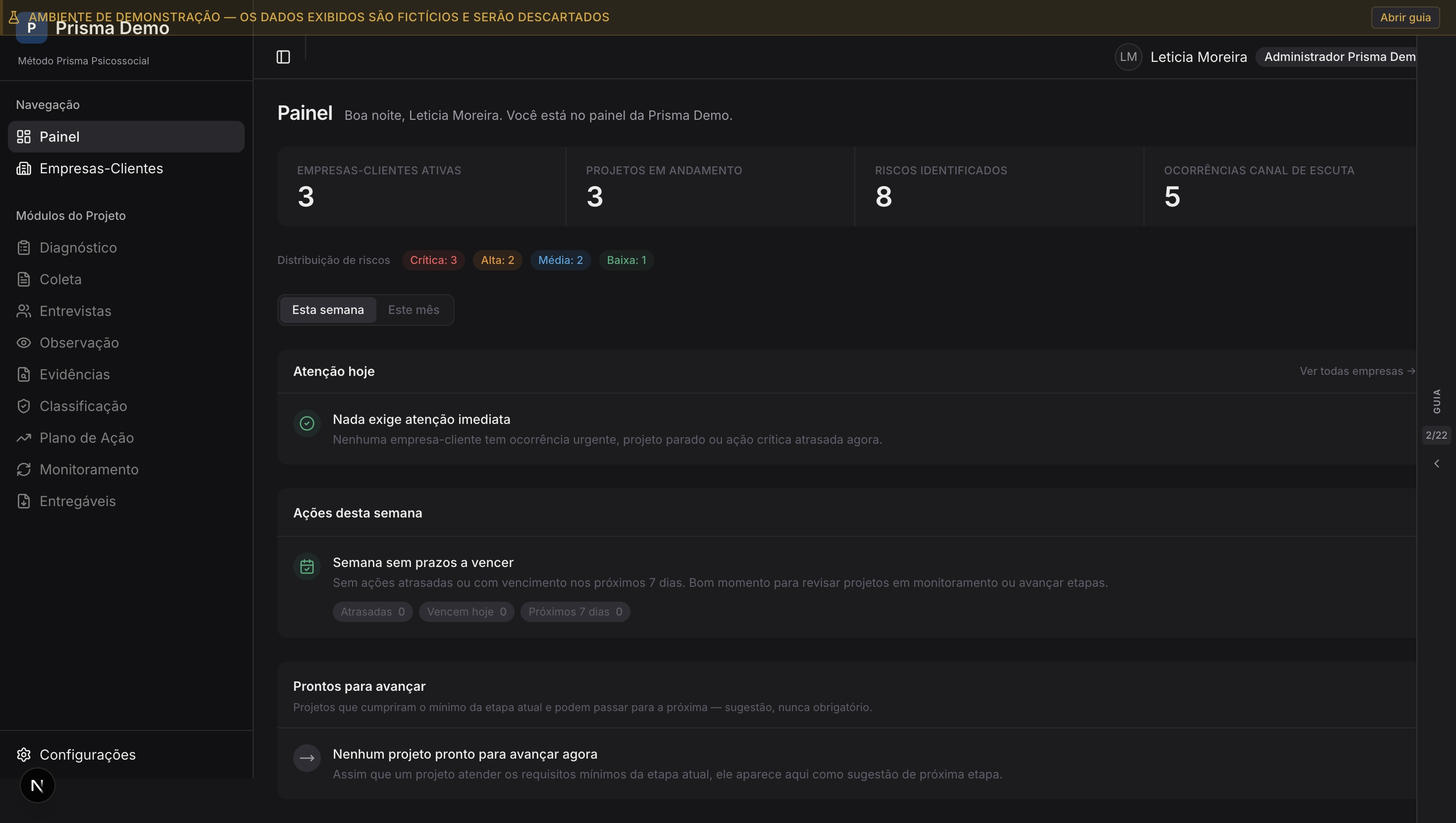Toggle the sidebar panel visibility
The width and height of the screenshot is (1456, 823).
pyautogui.click(x=283, y=56)
